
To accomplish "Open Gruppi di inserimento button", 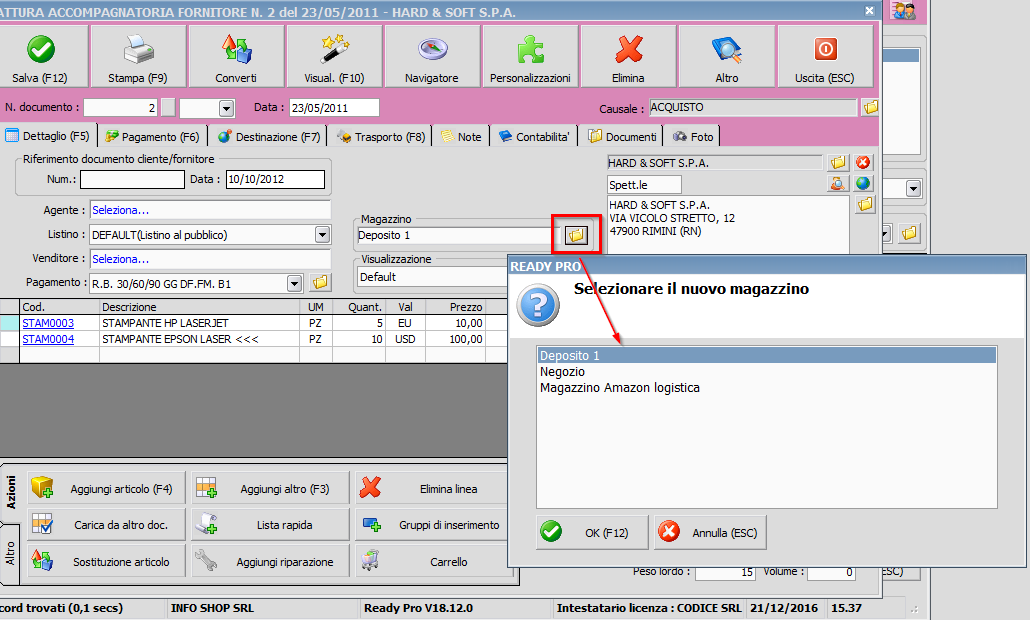I will pos(432,524).
